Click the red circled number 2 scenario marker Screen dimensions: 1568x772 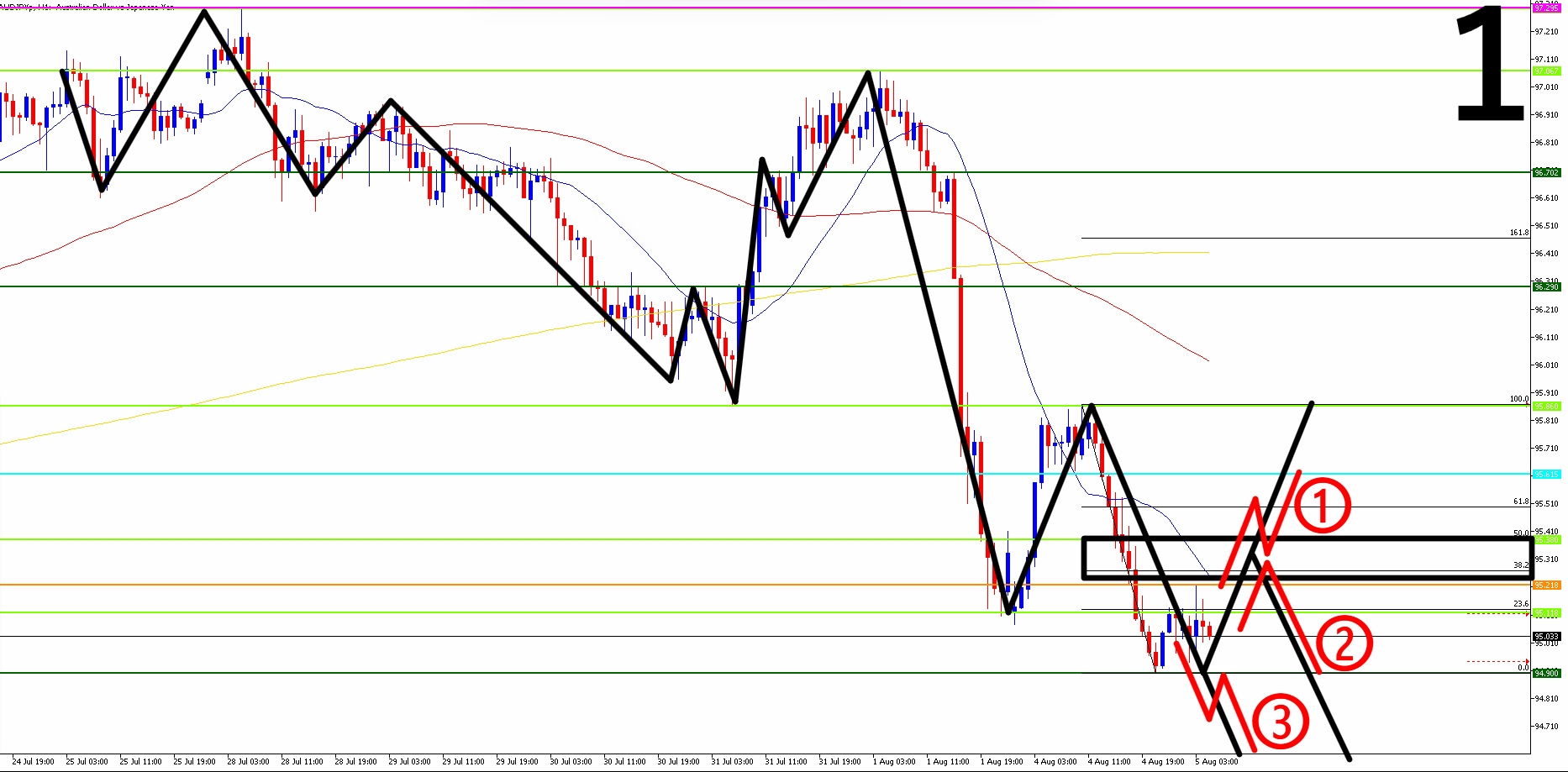1343,644
